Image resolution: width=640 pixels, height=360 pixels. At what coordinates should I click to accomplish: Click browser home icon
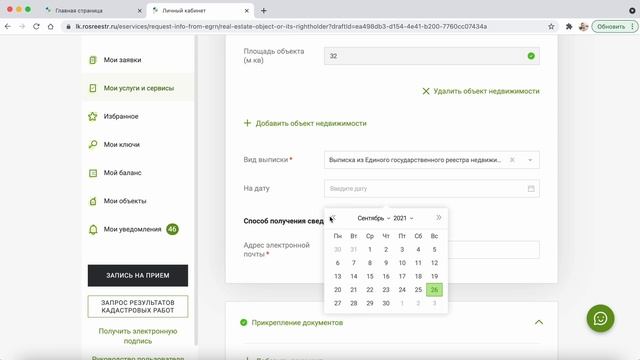(x=51, y=27)
